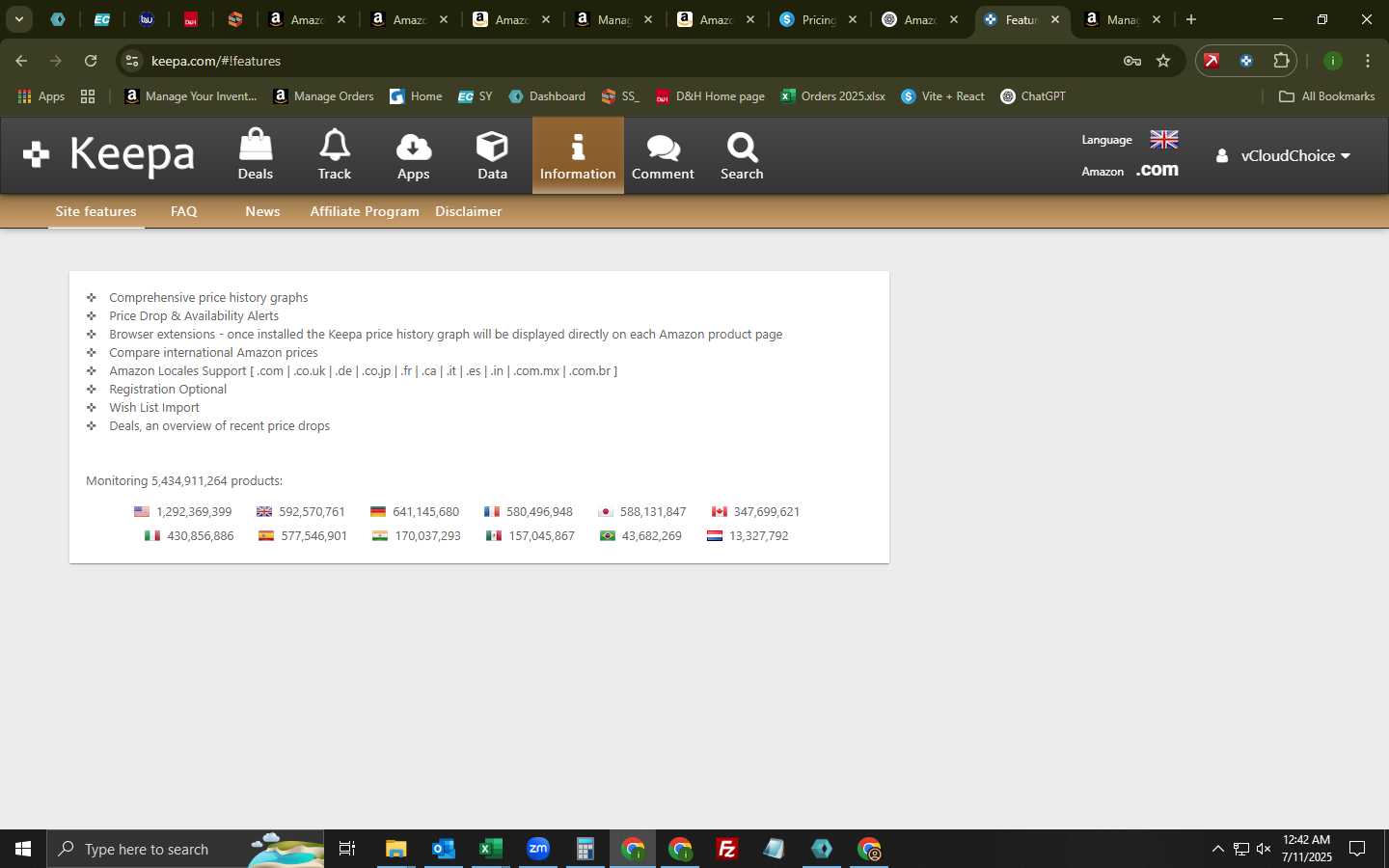Open the Track bell section
This screenshot has height=868, width=1389.
tap(335, 155)
